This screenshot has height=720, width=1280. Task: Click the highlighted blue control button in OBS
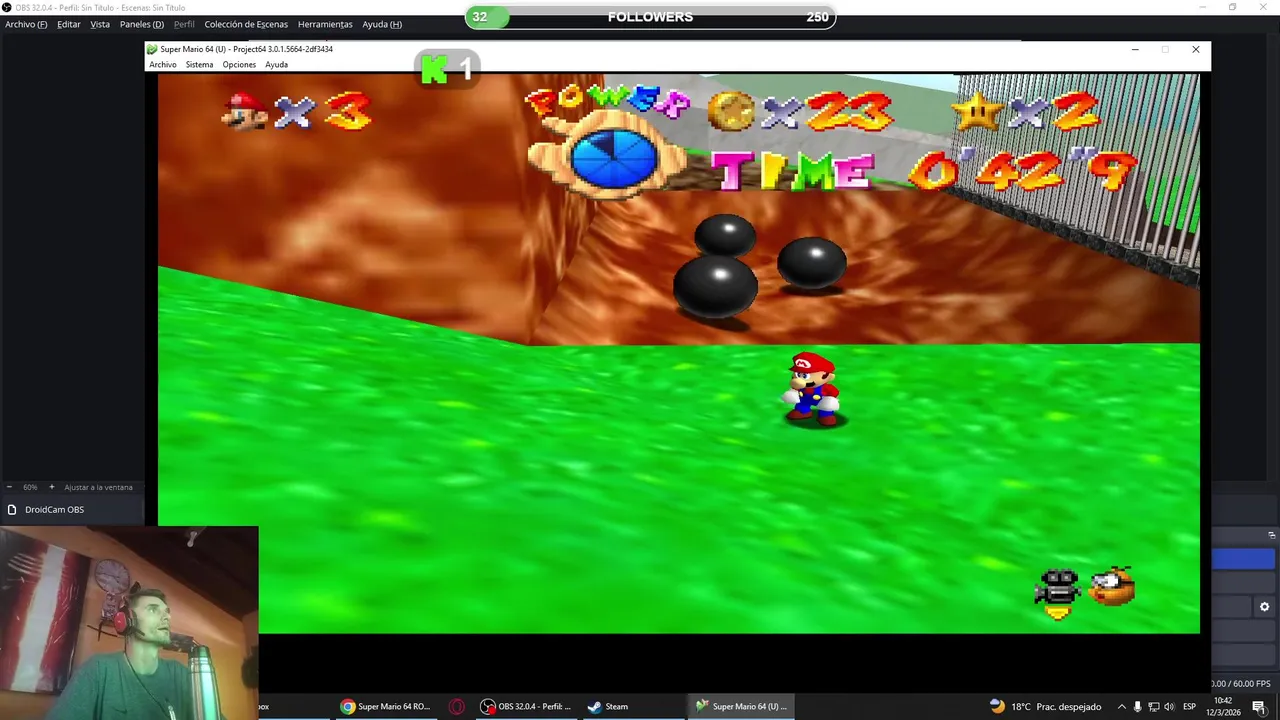tap(1243, 559)
